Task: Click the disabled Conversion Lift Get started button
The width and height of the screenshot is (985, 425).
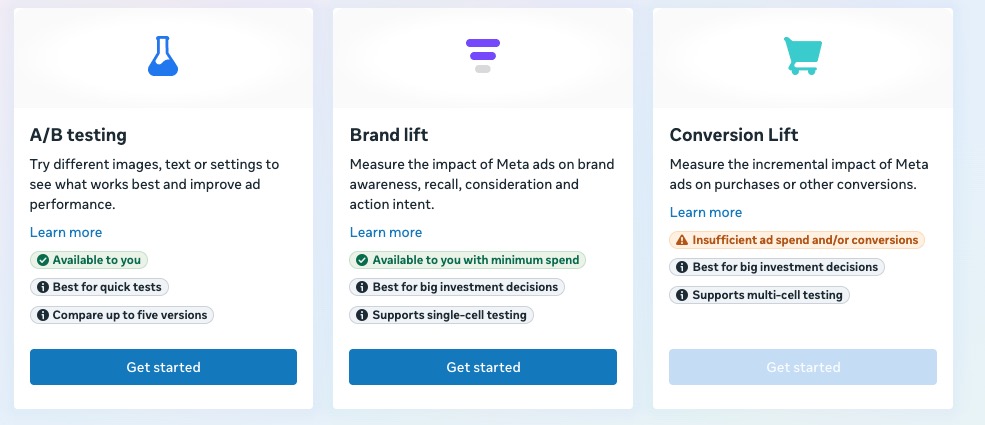Action: pos(803,367)
